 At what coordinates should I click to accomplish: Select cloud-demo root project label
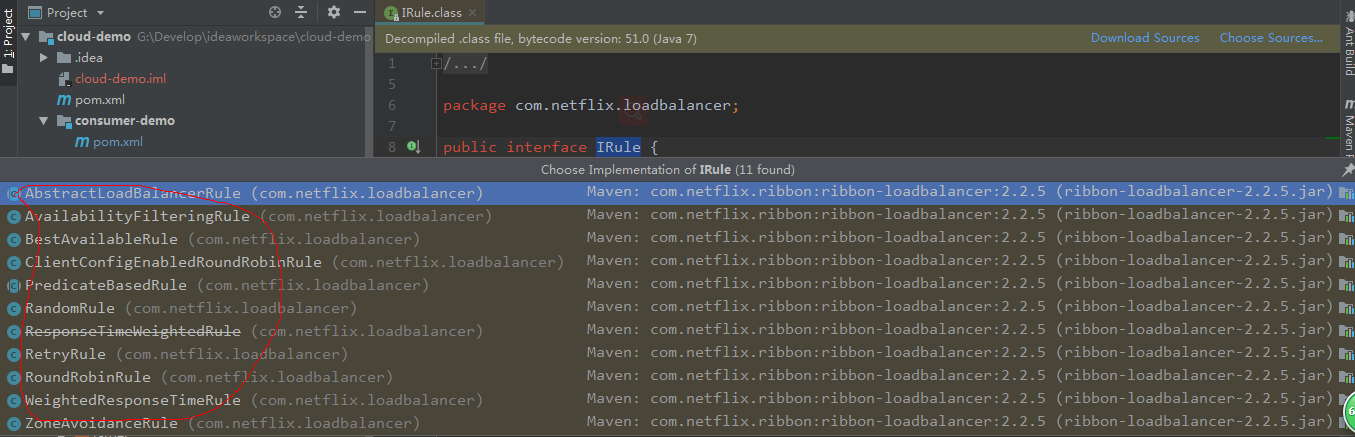coord(94,37)
